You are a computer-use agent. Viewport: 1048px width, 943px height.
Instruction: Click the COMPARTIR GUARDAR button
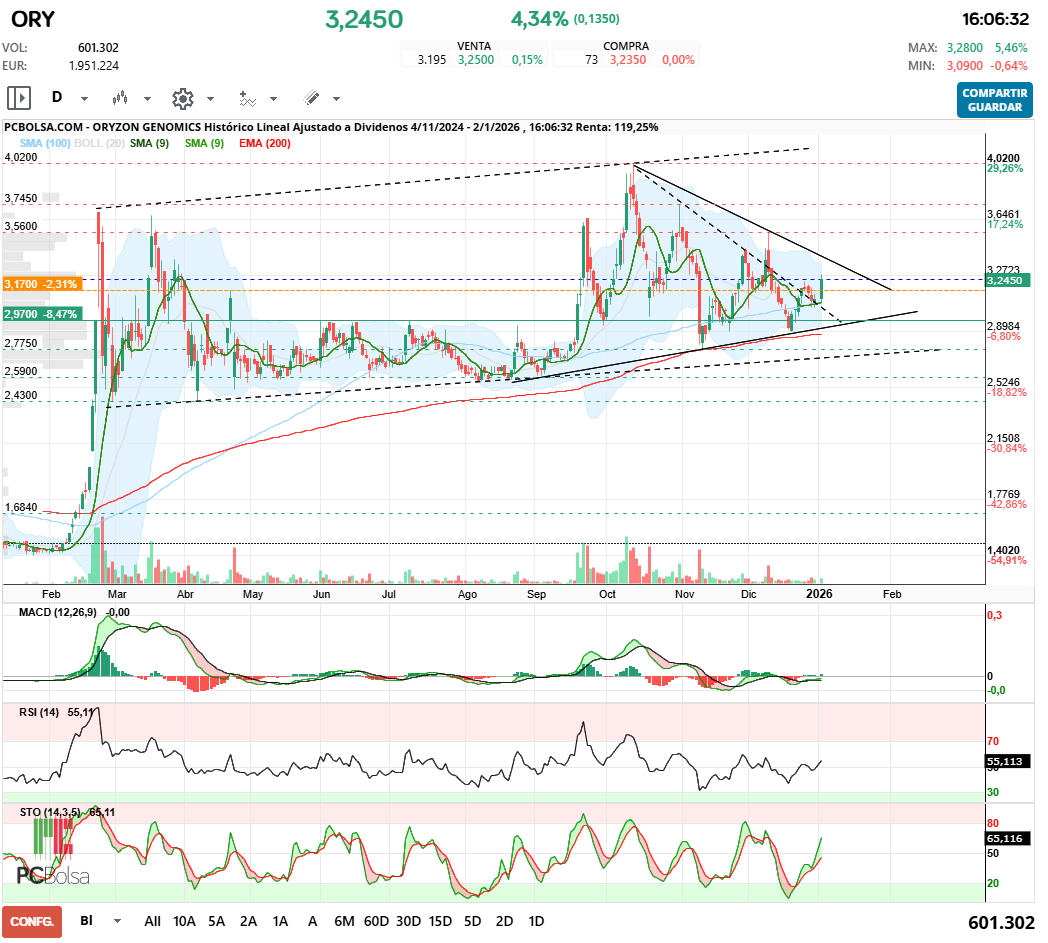click(994, 101)
